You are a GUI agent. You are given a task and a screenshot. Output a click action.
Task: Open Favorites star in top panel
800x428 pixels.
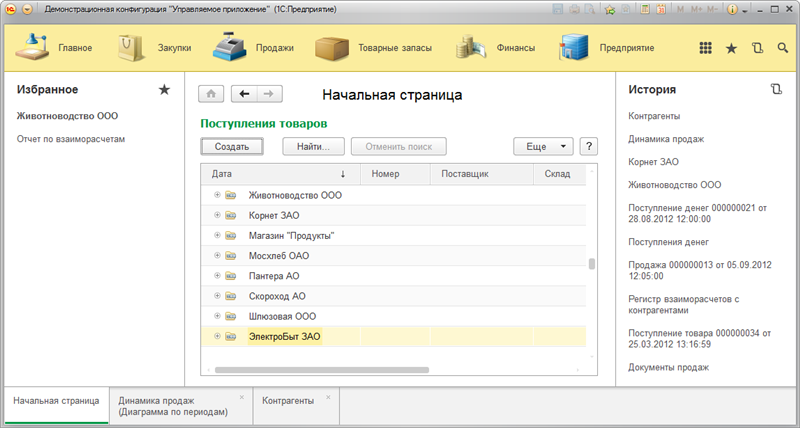[731, 48]
